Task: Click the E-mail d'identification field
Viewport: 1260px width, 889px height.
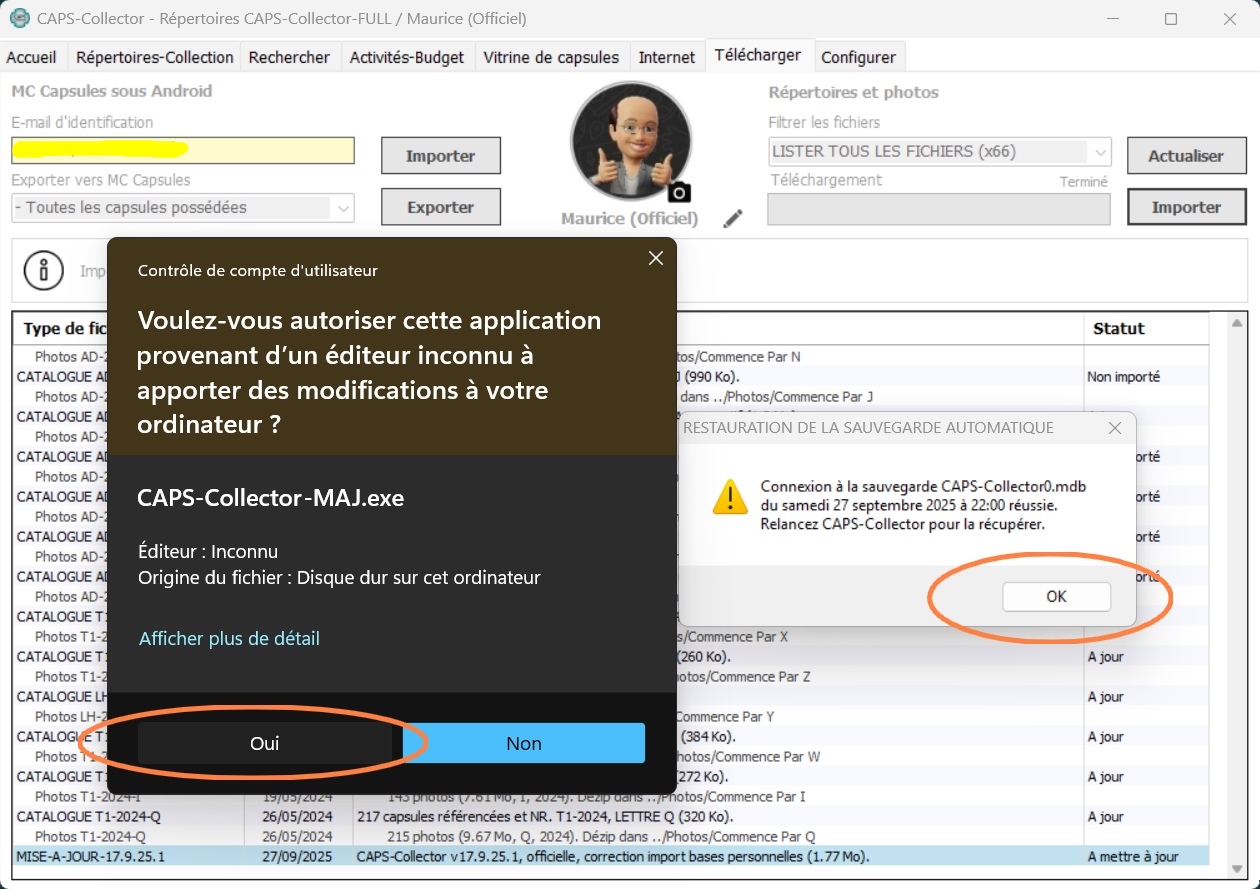Action: coord(183,150)
